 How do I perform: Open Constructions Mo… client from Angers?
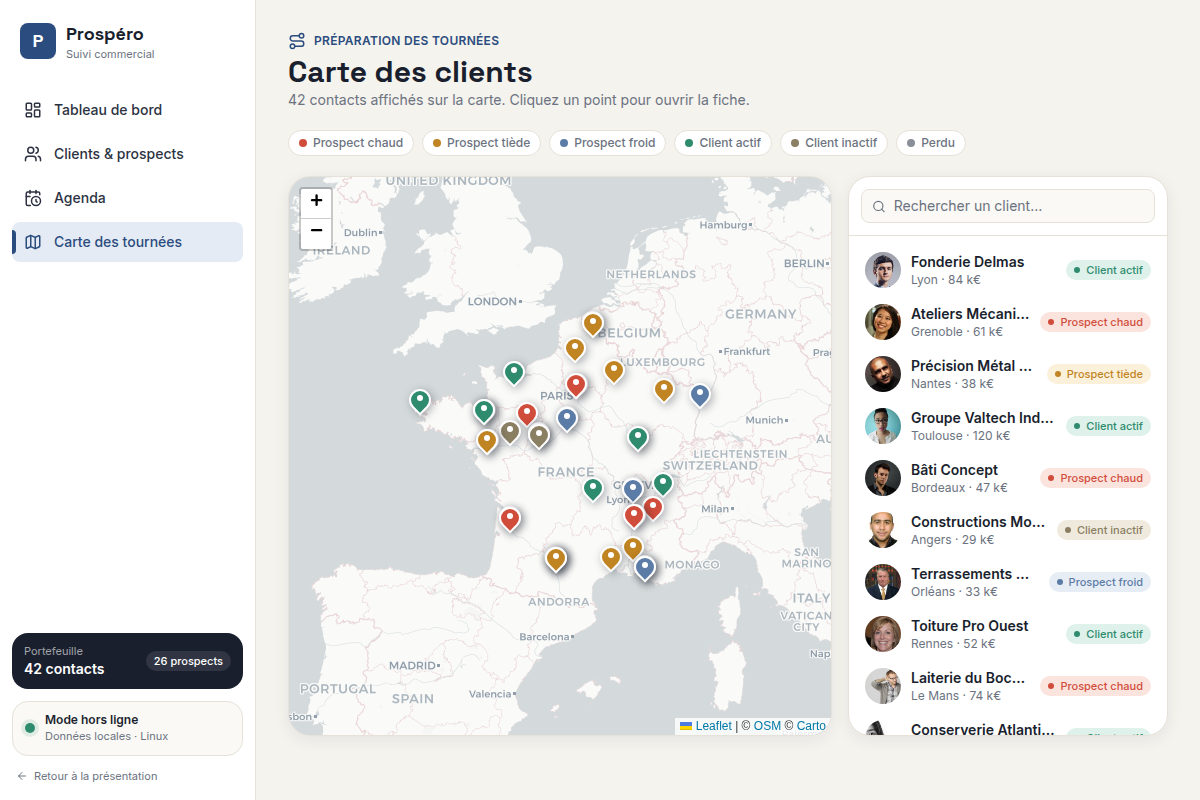click(x=1008, y=530)
